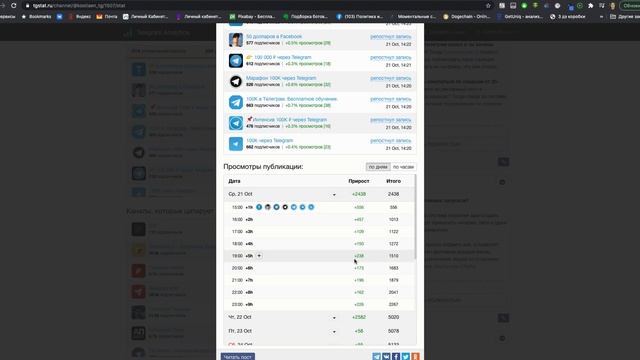This screenshot has height=360, width=640.
Task: Click репостнул запись in Интенсив 100K row
Action: 391,120
